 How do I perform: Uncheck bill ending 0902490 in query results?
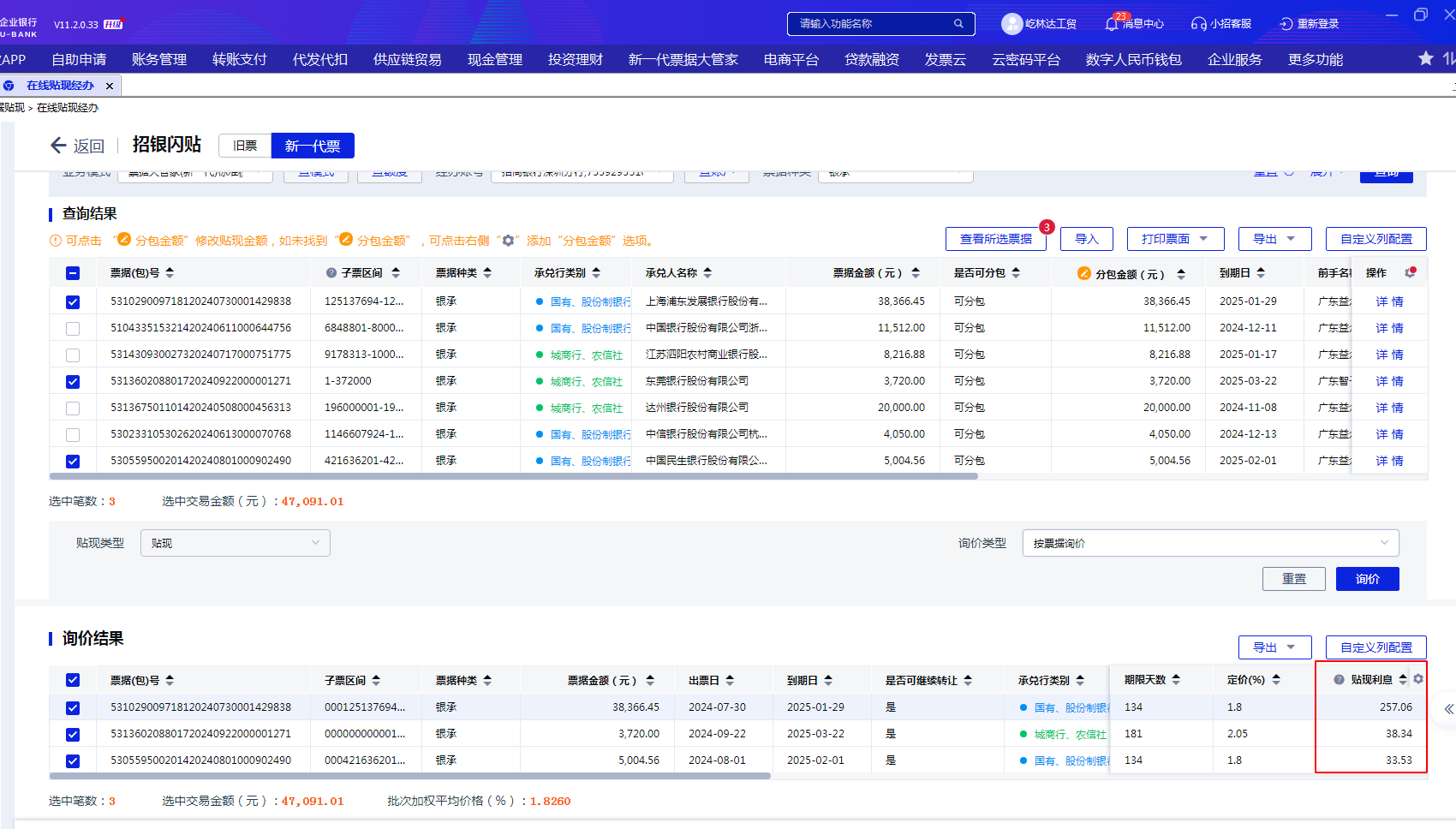[73, 462]
